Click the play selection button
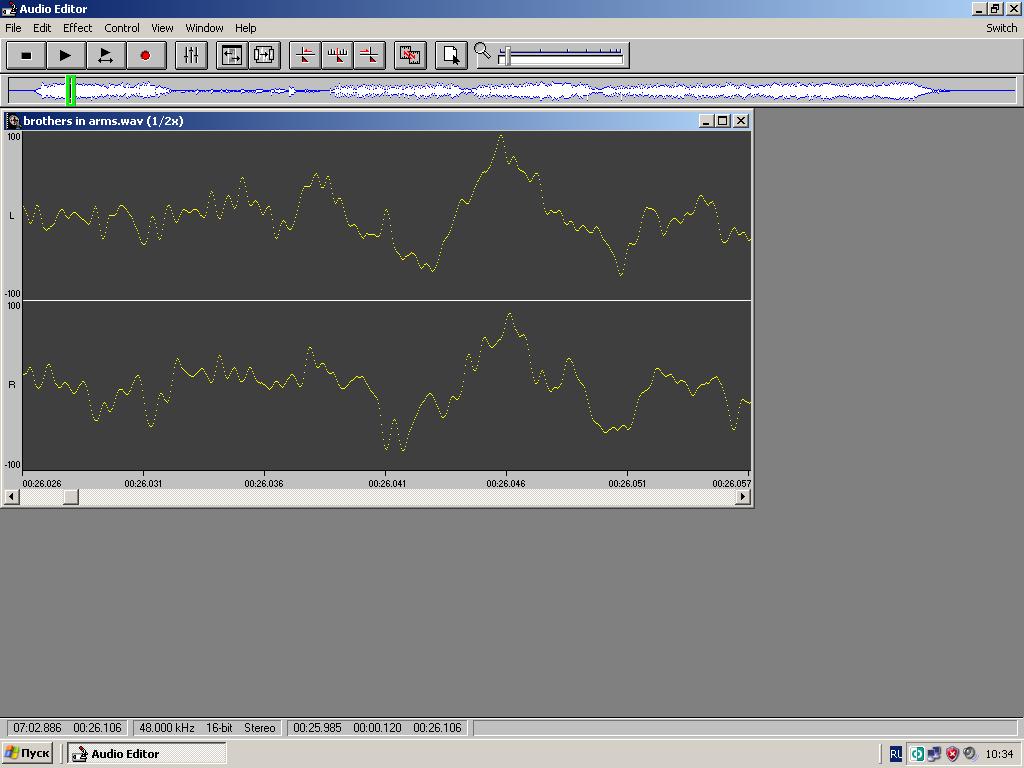The image size is (1024, 768). pos(105,56)
